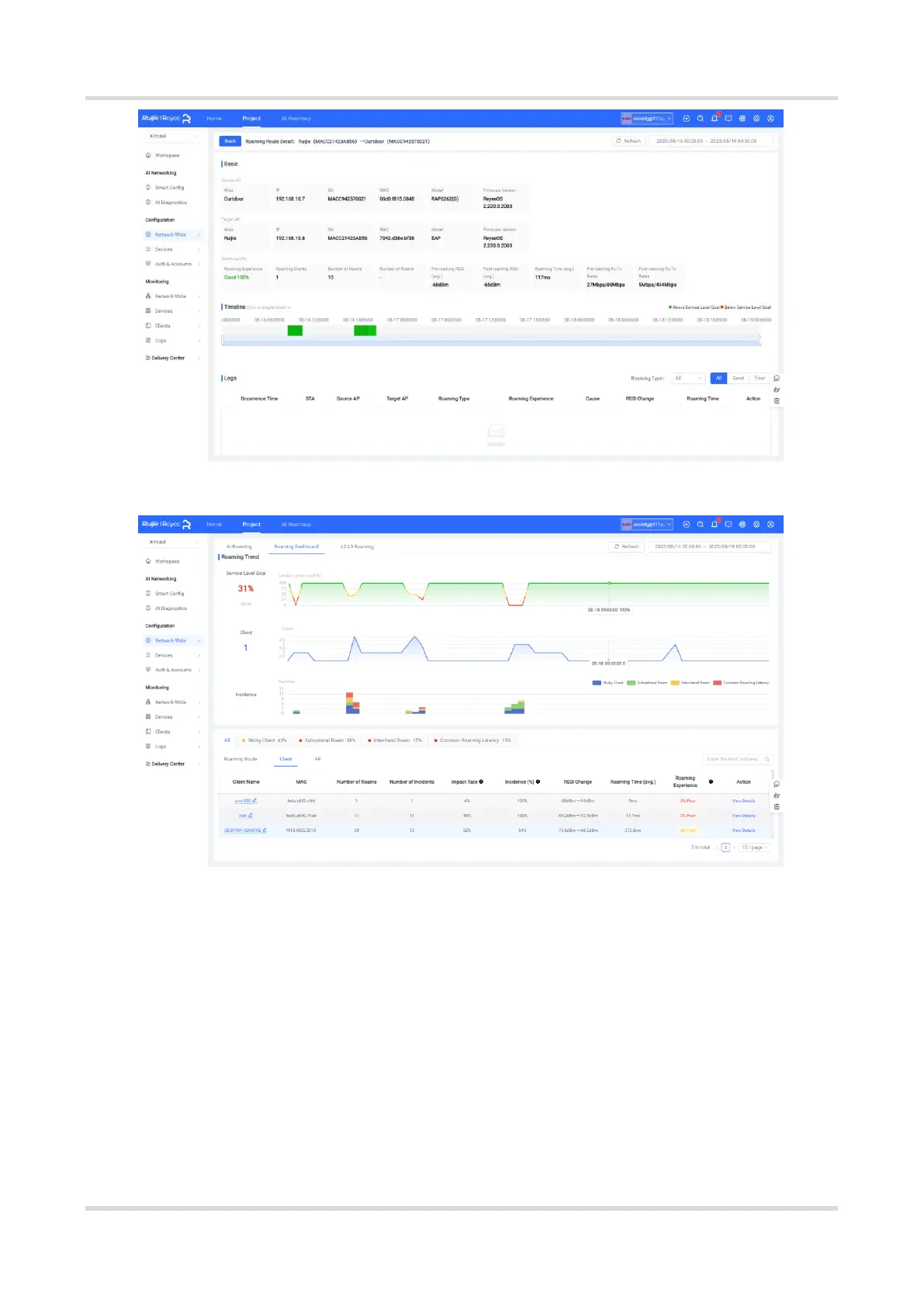Image resolution: width=924 pixels, height=1307 pixels.
Task: Refresh the Roaming Route Detail page
Action: click(628, 141)
